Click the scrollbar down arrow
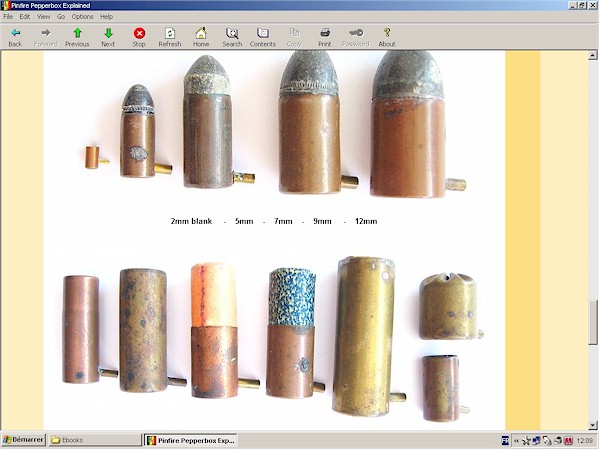This screenshot has height=450, width=600. pos(592,425)
